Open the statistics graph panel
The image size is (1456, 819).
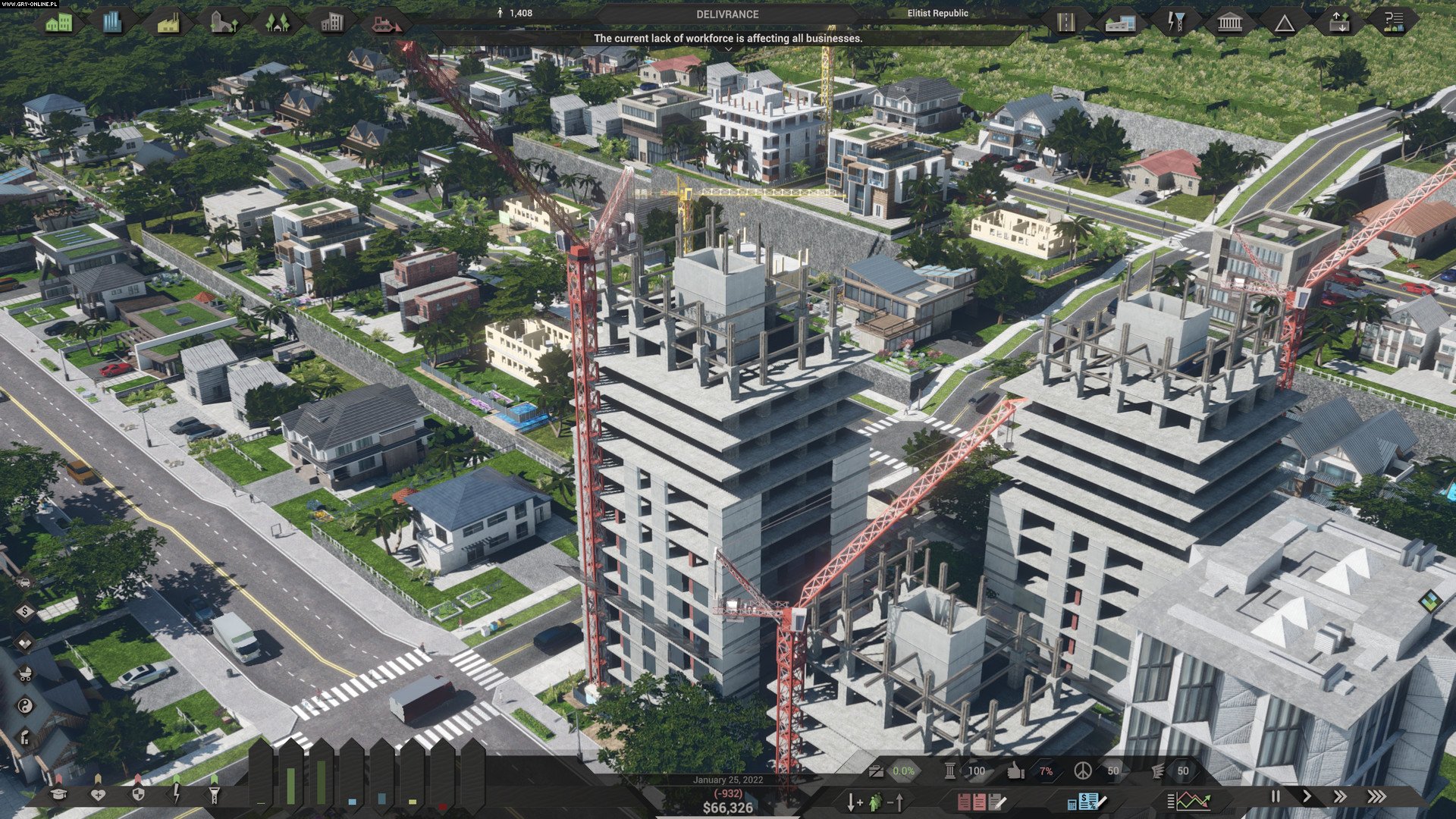[x=1191, y=800]
